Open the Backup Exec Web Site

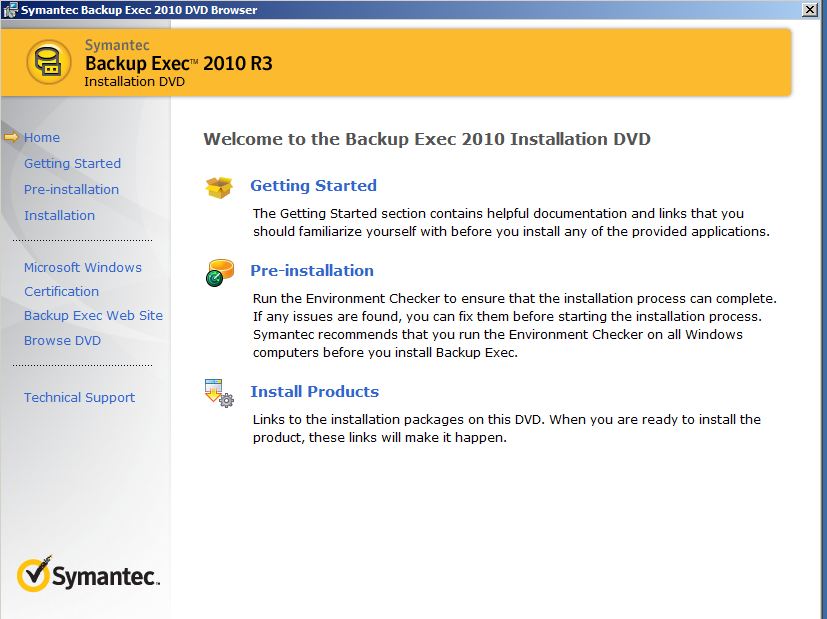93,315
